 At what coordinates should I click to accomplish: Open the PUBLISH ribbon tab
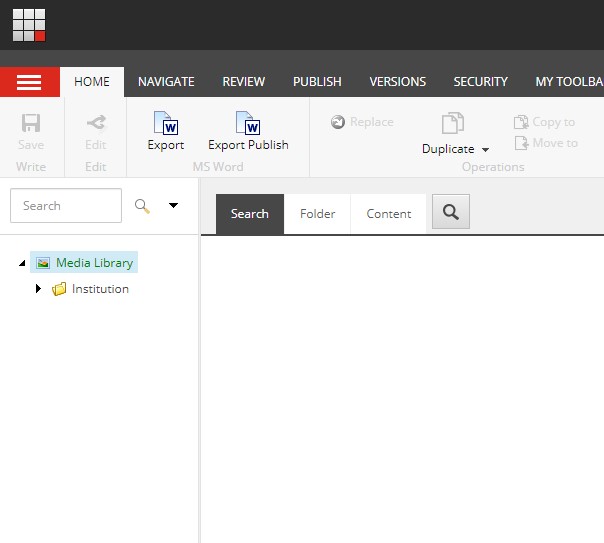coord(317,82)
